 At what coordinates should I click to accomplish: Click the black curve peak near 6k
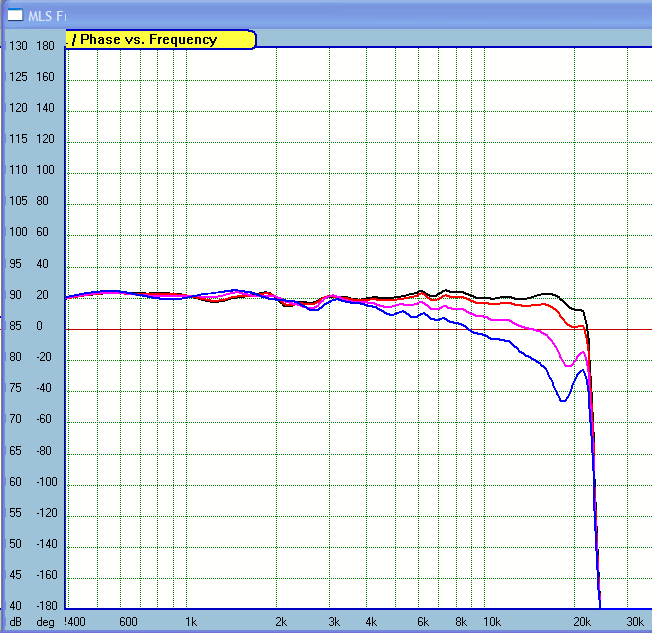point(421,291)
